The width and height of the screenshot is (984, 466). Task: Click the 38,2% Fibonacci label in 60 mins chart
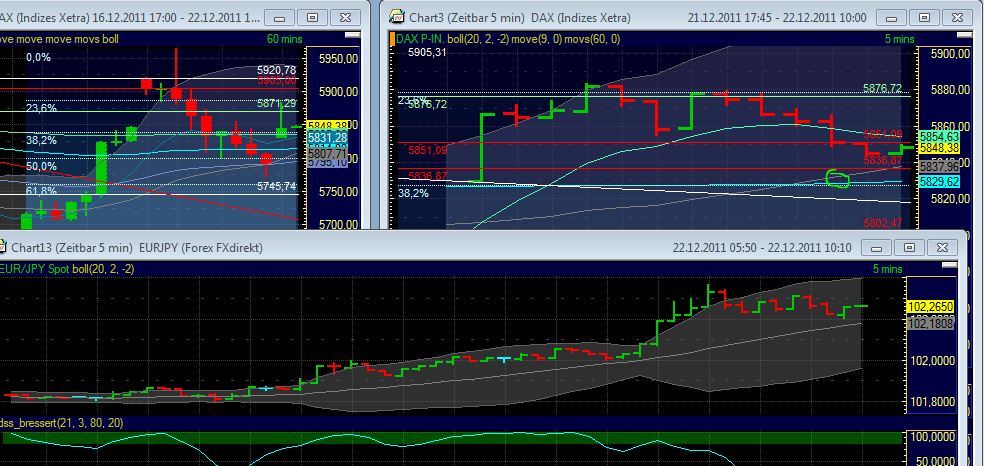tap(41, 140)
